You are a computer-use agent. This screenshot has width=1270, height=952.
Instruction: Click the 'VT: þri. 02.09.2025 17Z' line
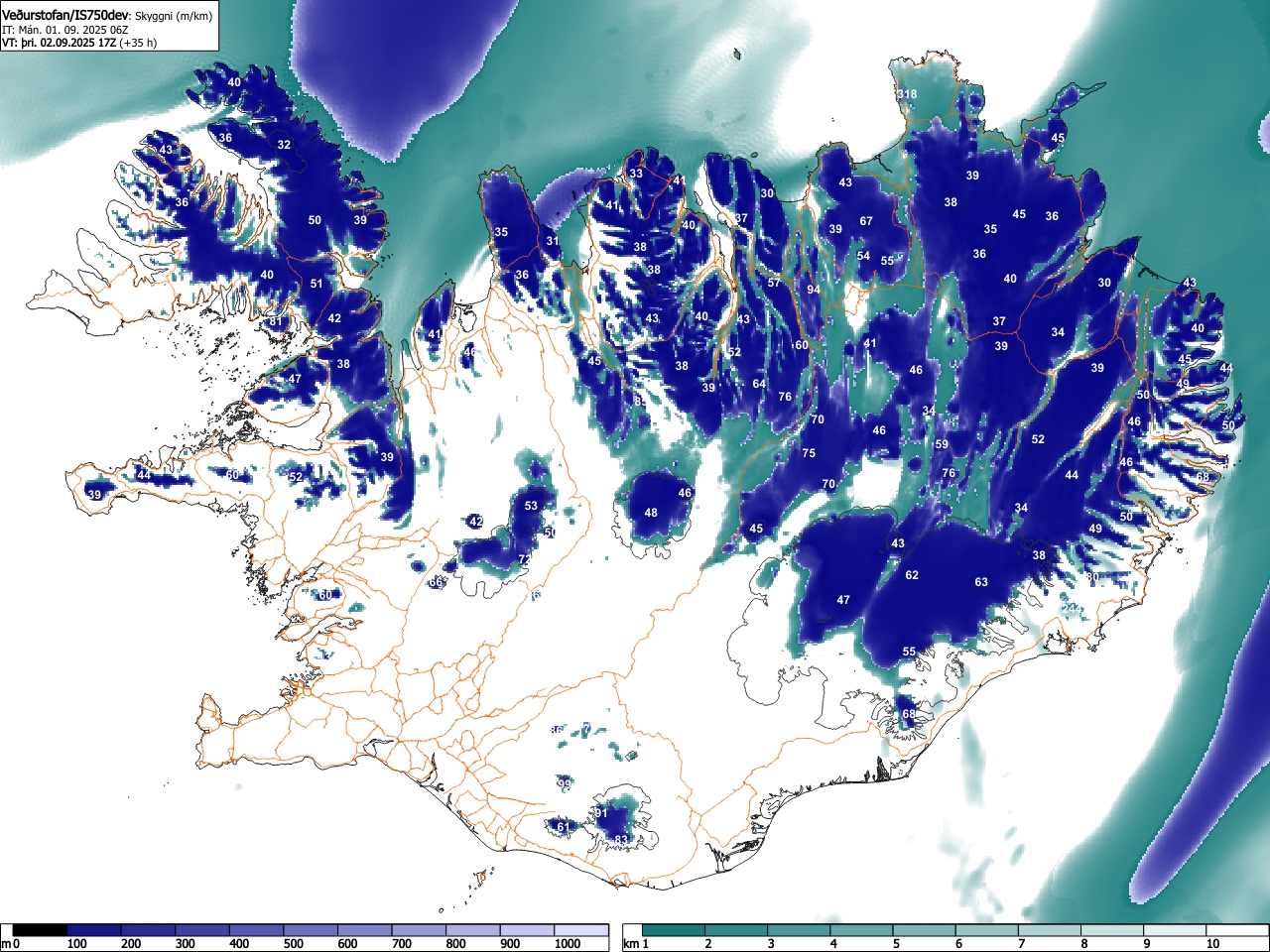[x=60, y=43]
